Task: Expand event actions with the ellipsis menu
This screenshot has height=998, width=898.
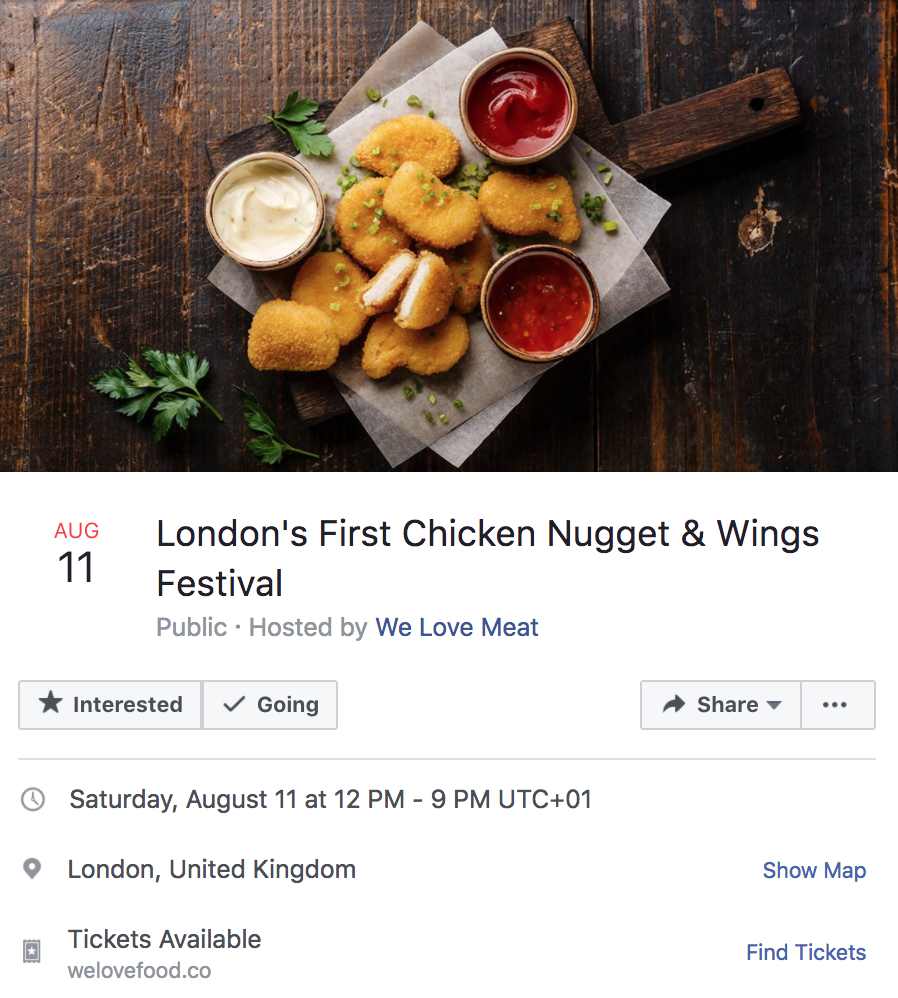Action: tap(837, 704)
